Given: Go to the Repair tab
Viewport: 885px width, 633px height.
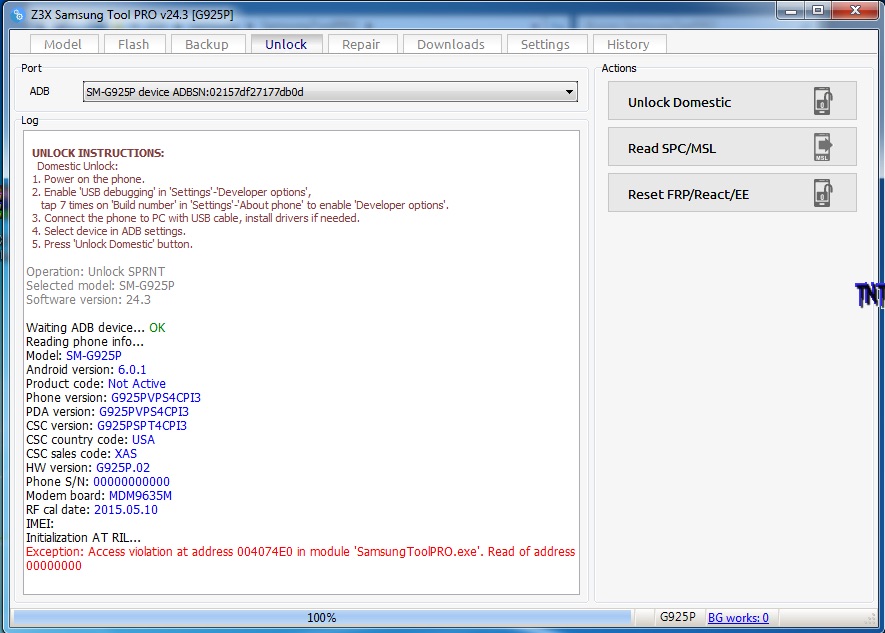Looking at the screenshot, I should pyautogui.click(x=361, y=44).
